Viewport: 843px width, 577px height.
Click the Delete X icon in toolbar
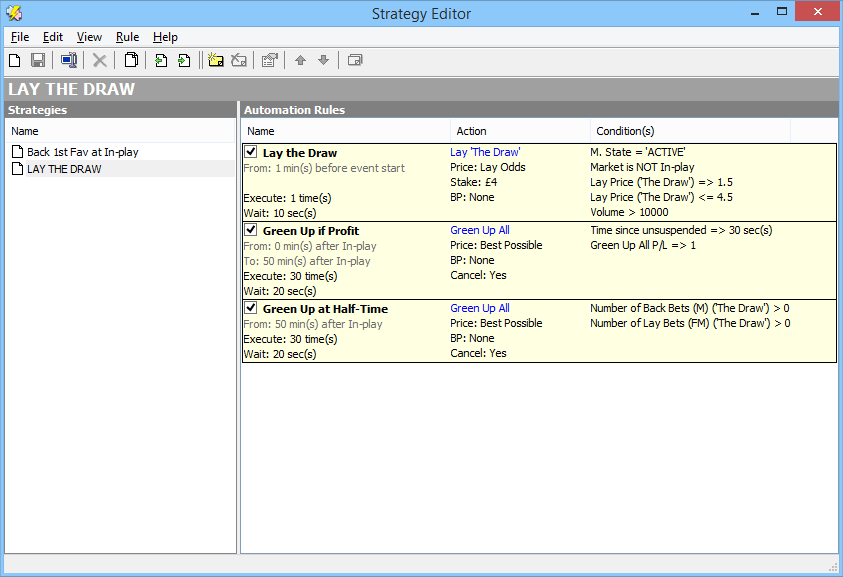pyautogui.click(x=100, y=61)
